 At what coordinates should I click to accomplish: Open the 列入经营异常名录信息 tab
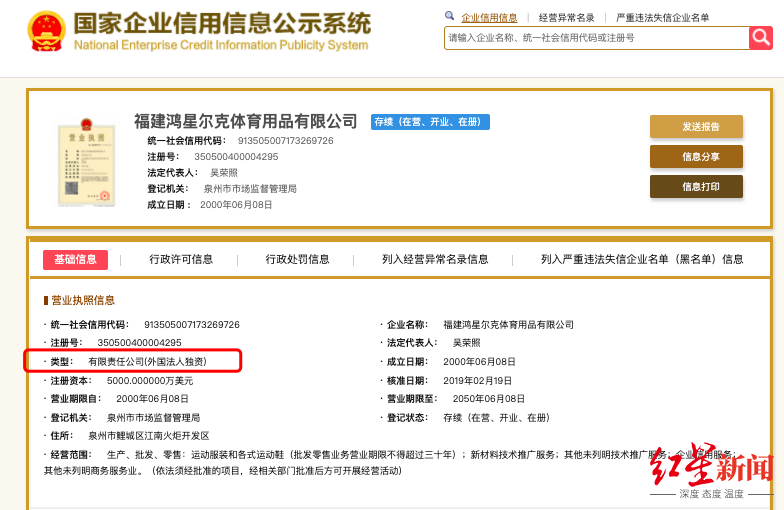pyautogui.click(x=435, y=260)
